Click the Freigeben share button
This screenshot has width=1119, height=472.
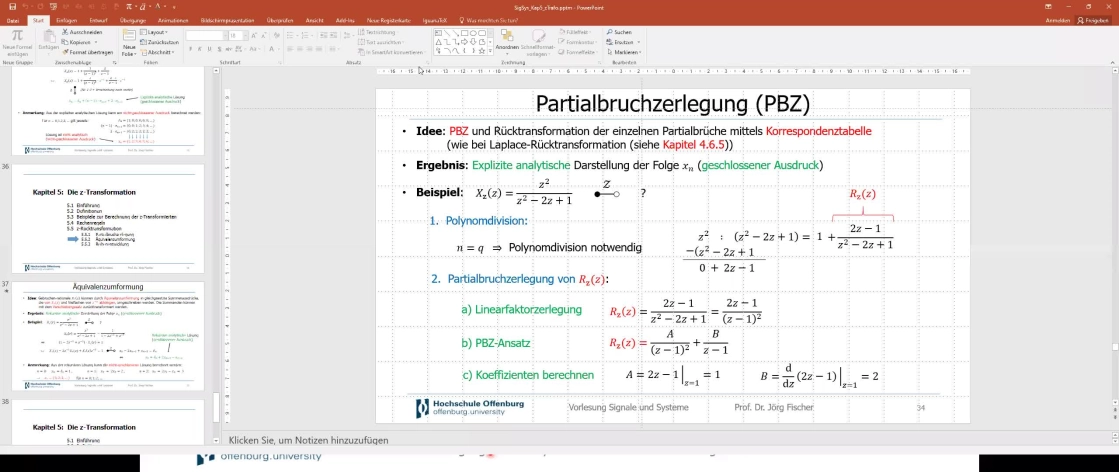pyautogui.click(x=1093, y=20)
